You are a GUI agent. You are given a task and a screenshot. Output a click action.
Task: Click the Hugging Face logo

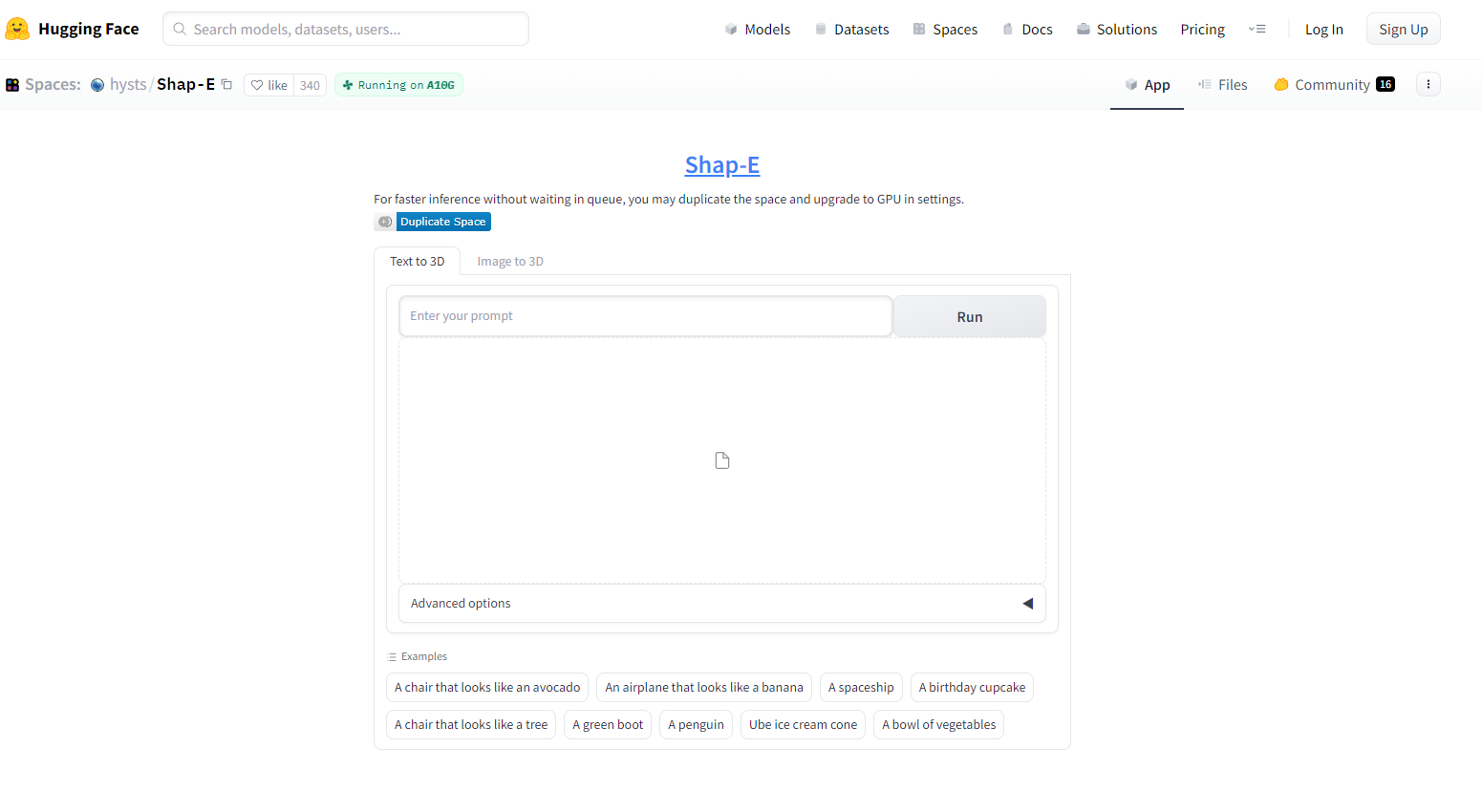(x=17, y=28)
